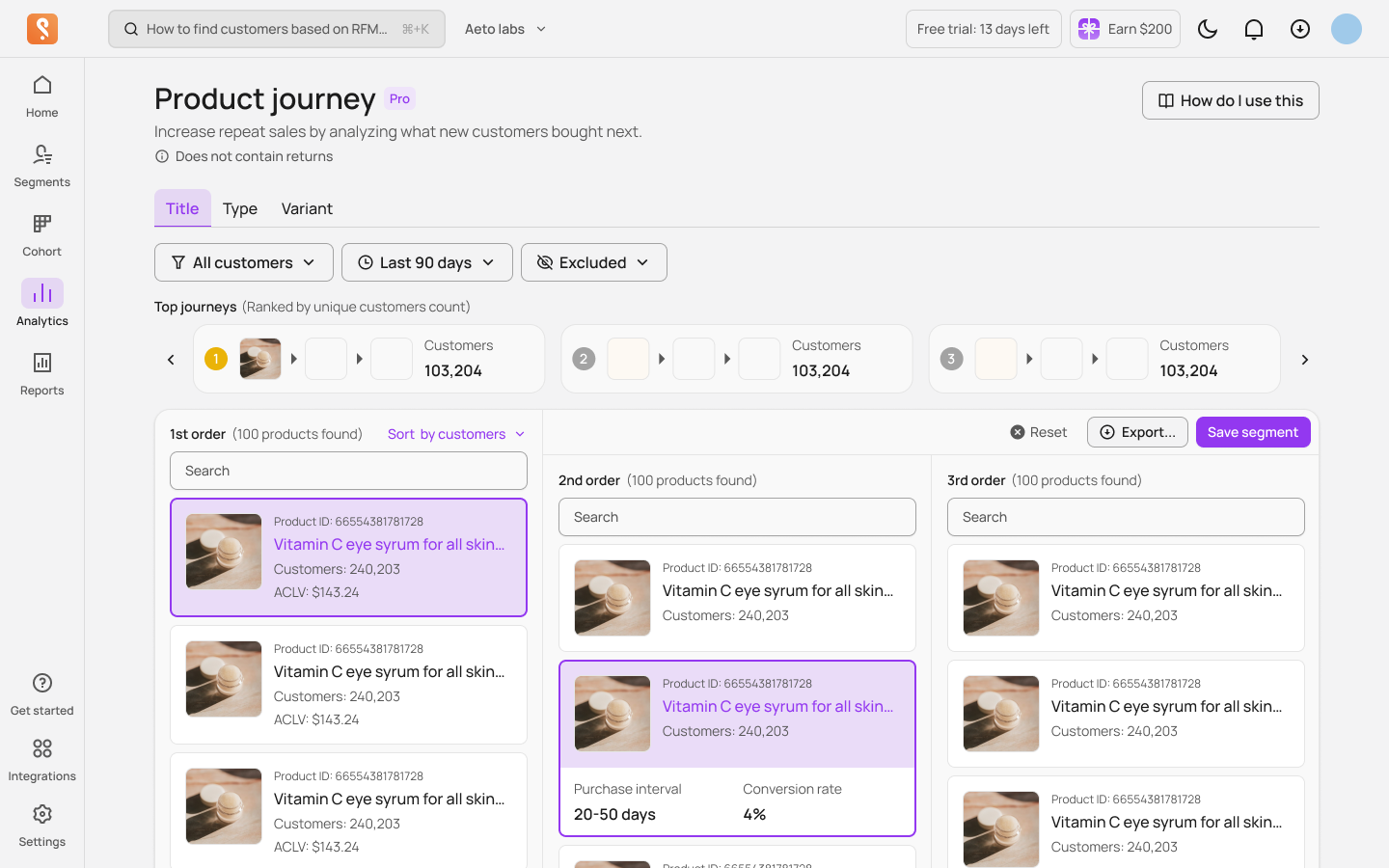The height and width of the screenshot is (868, 1389).
Task: Switch to the Type tab
Action: point(240,208)
